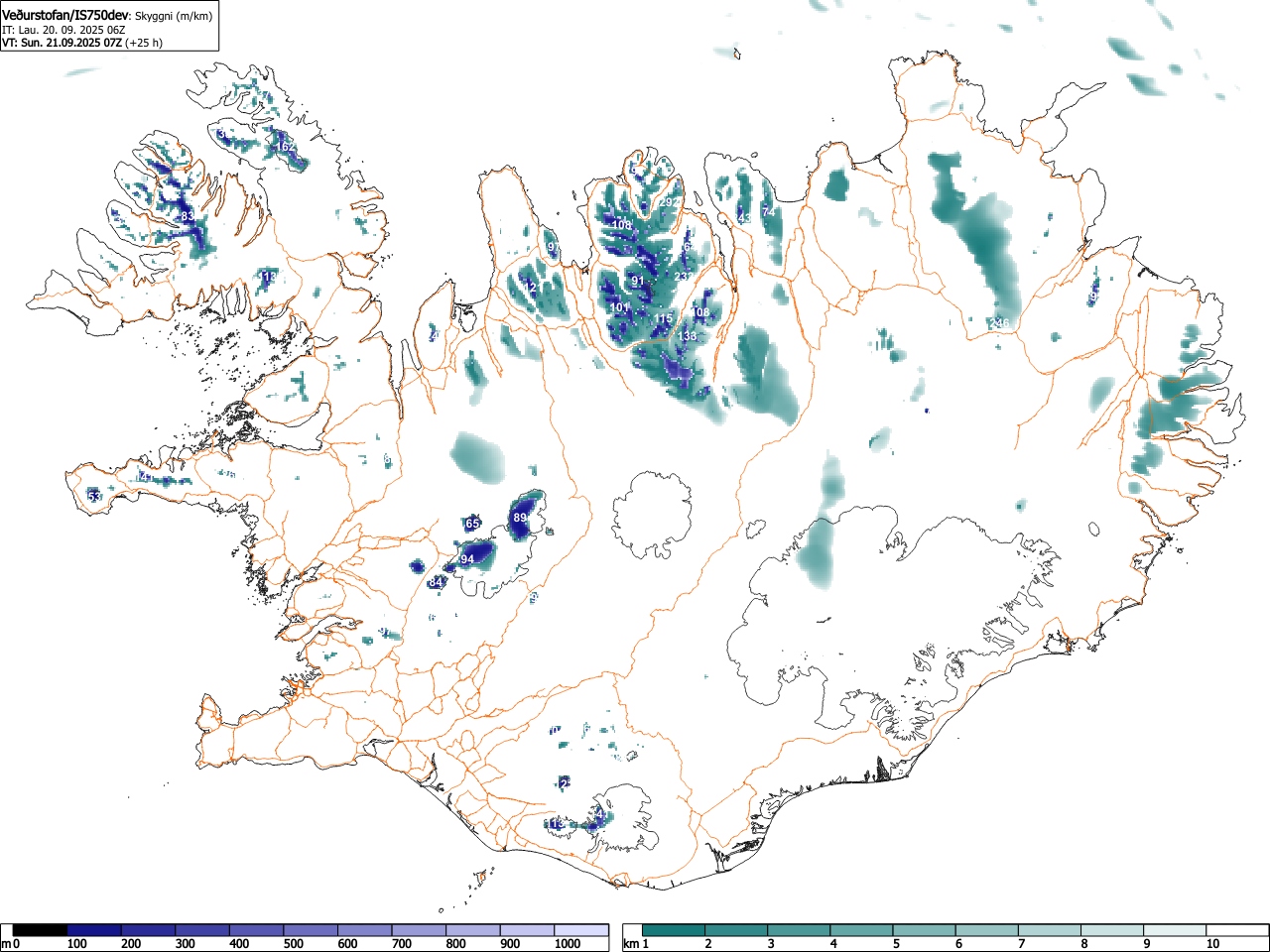Image resolution: width=1270 pixels, height=952 pixels.
Task: Click the IT: Lau. 20. 09. 2025 06Z line
Action: [x=64, y=30]
